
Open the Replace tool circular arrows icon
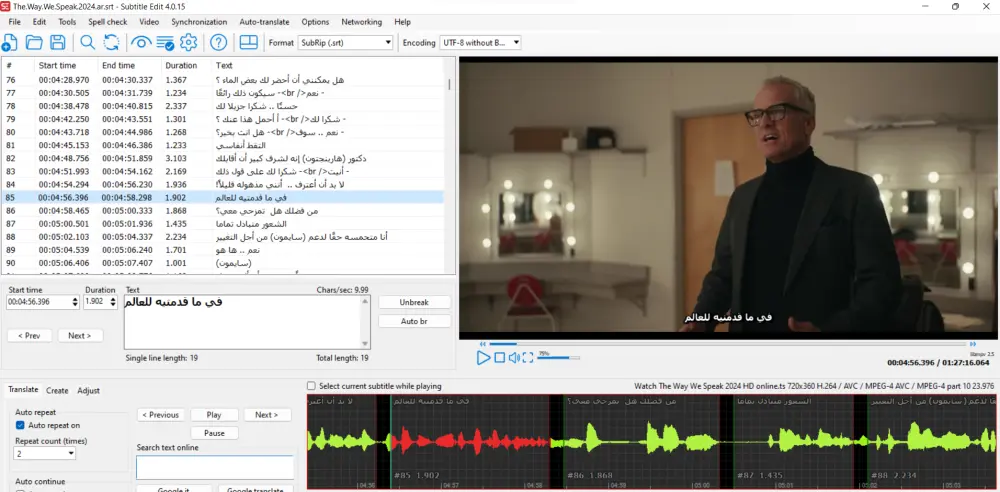tap(112, 43)
